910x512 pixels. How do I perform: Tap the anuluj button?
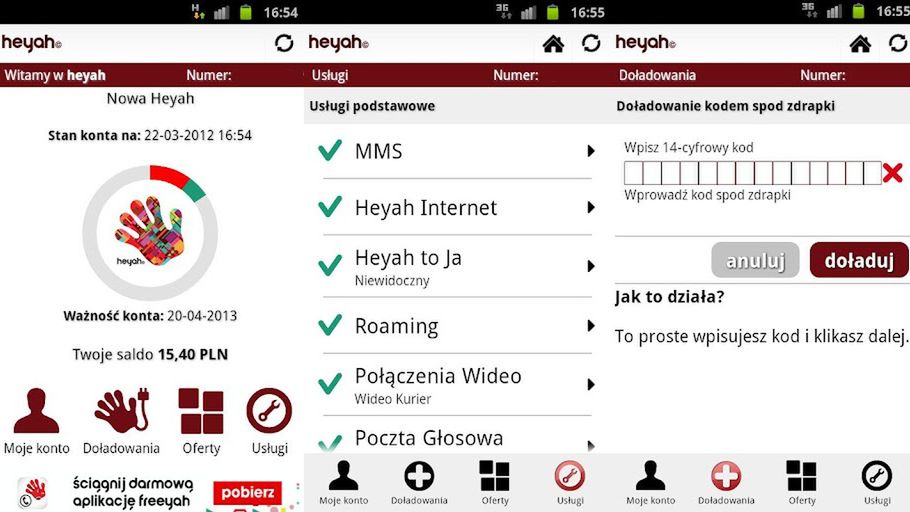coord(755,260)
